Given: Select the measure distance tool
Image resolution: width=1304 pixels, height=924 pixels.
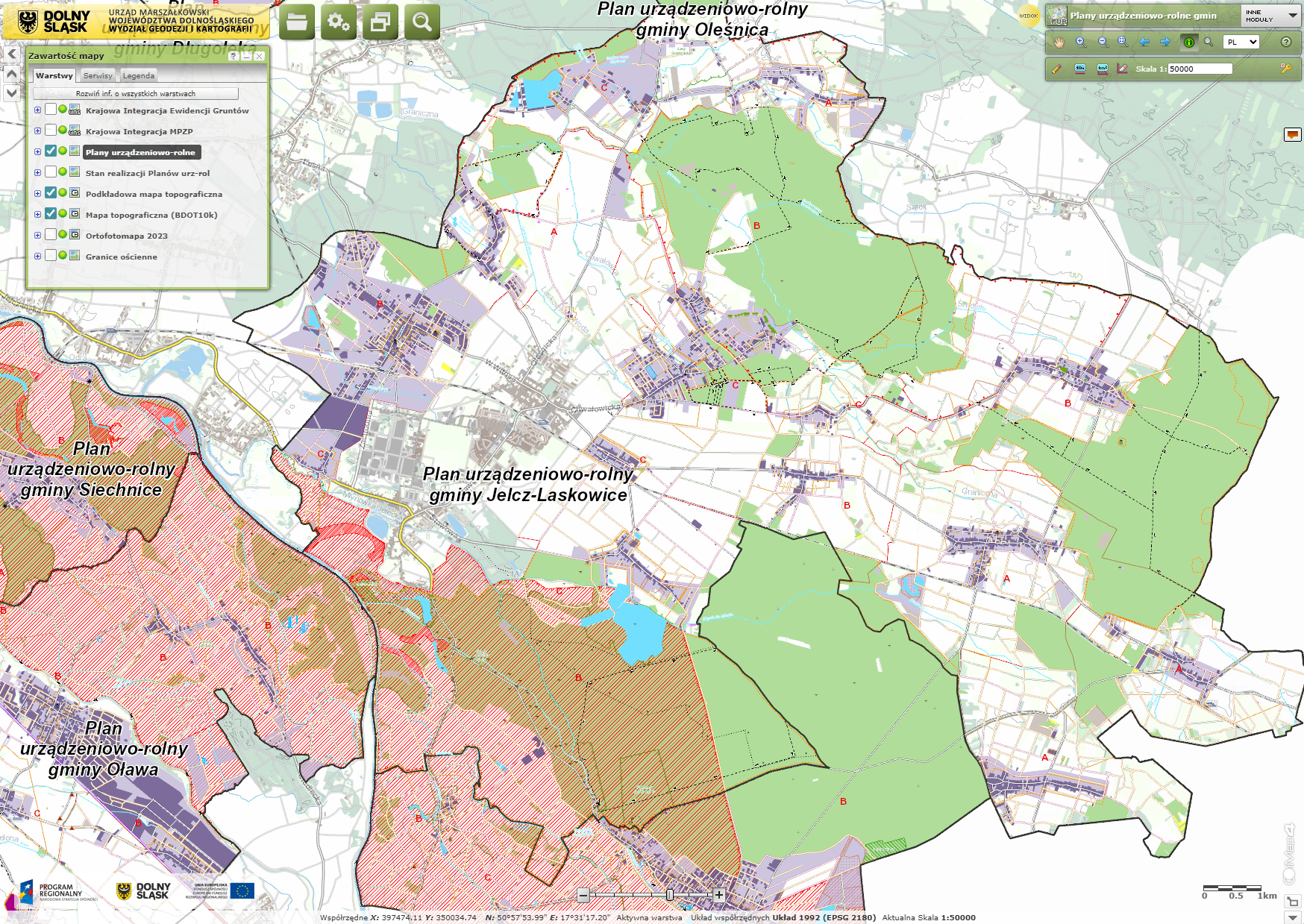Looking at the screenshot, I should click(x=1080, y=69).
